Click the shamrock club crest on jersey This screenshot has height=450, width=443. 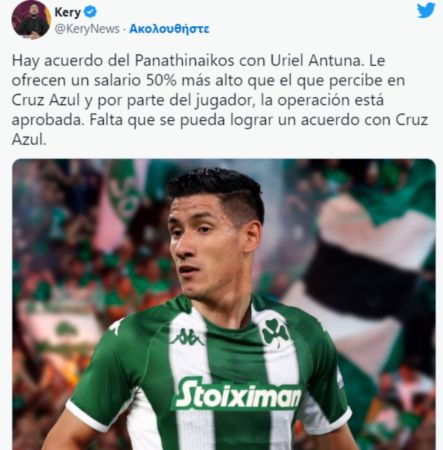[274, 331]
